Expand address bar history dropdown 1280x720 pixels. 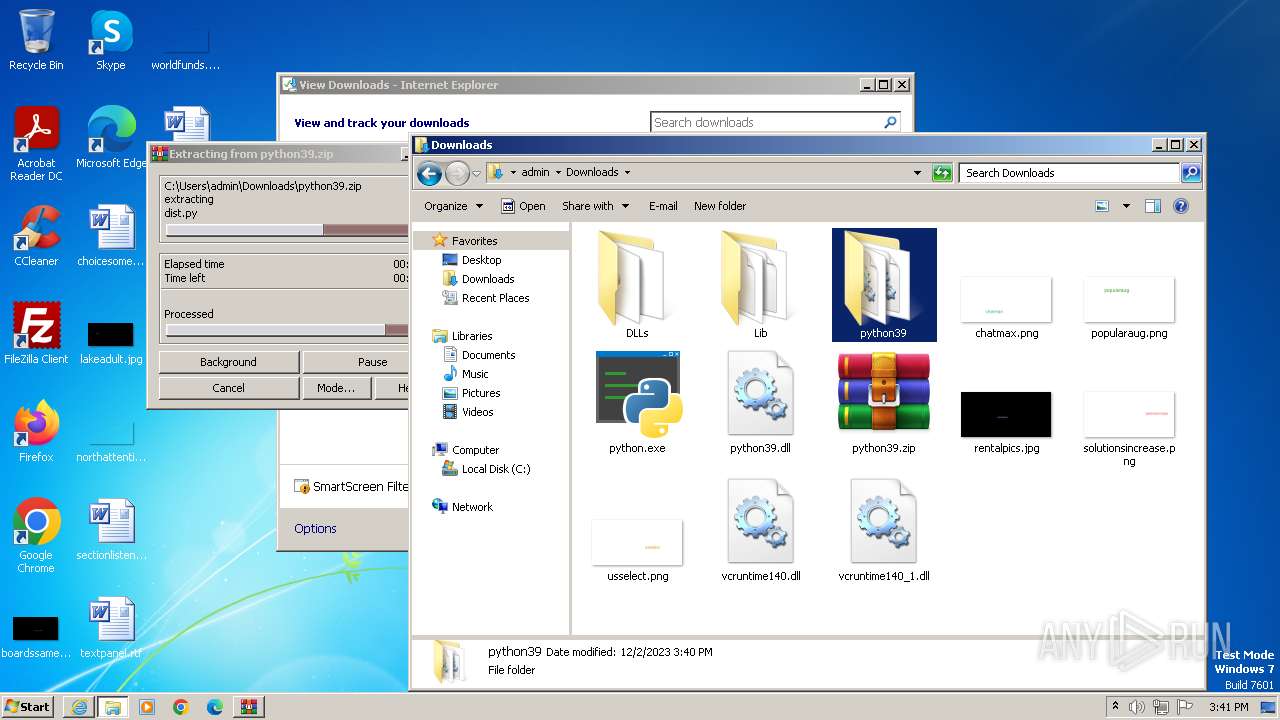coord(917,173)
